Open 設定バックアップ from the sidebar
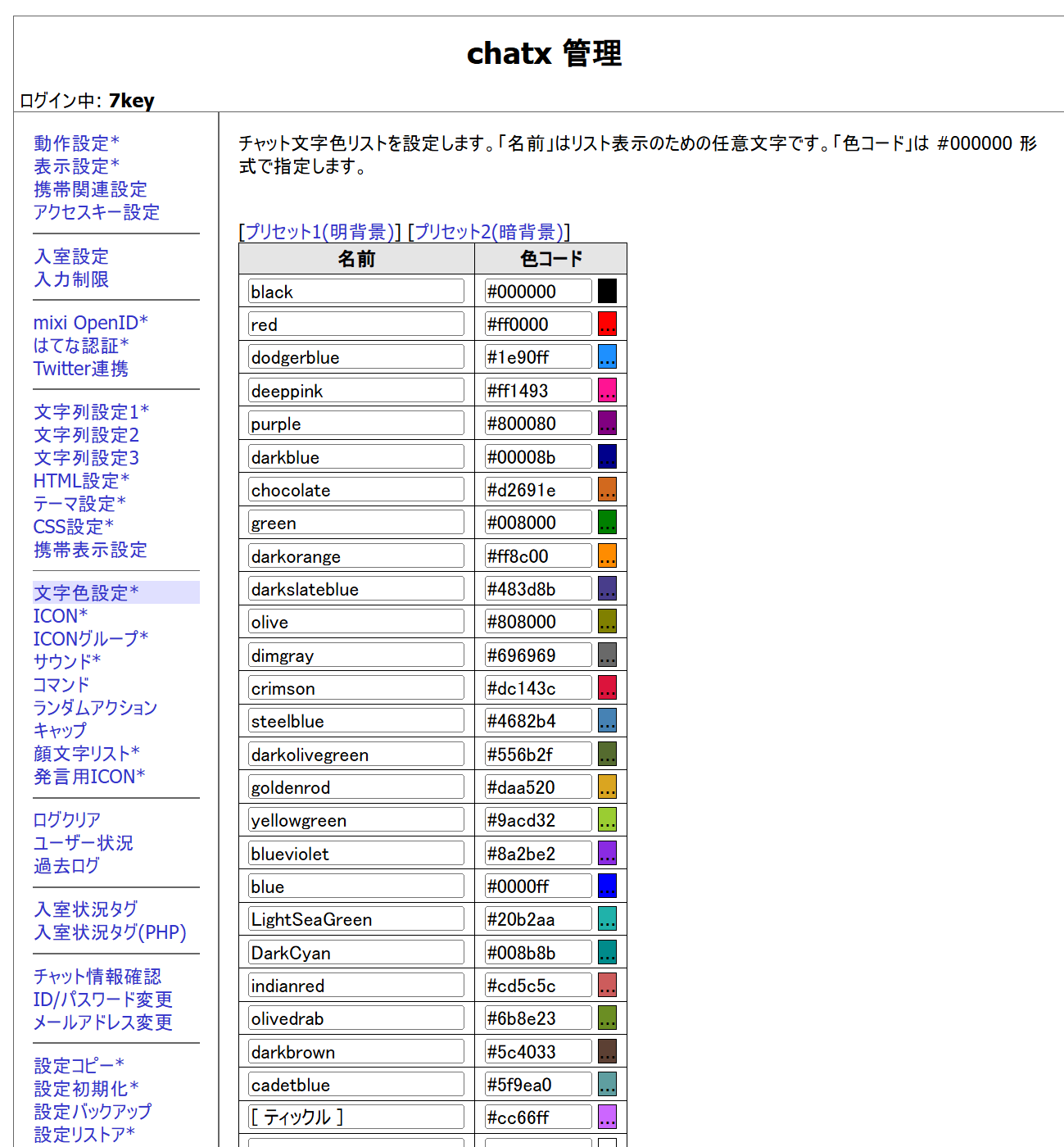Viewport: 1064px width, 1147px height. [x=93, y=1112]
